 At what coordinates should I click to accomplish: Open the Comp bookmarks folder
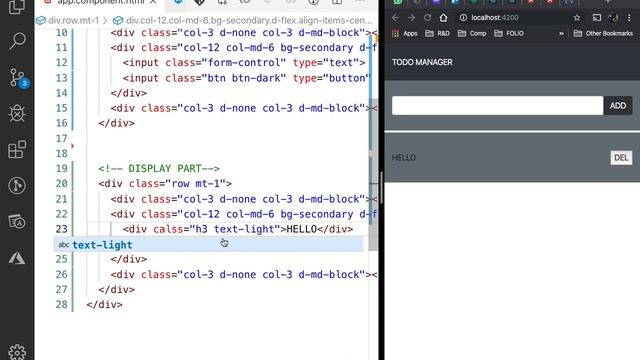[x=472, y=33]
